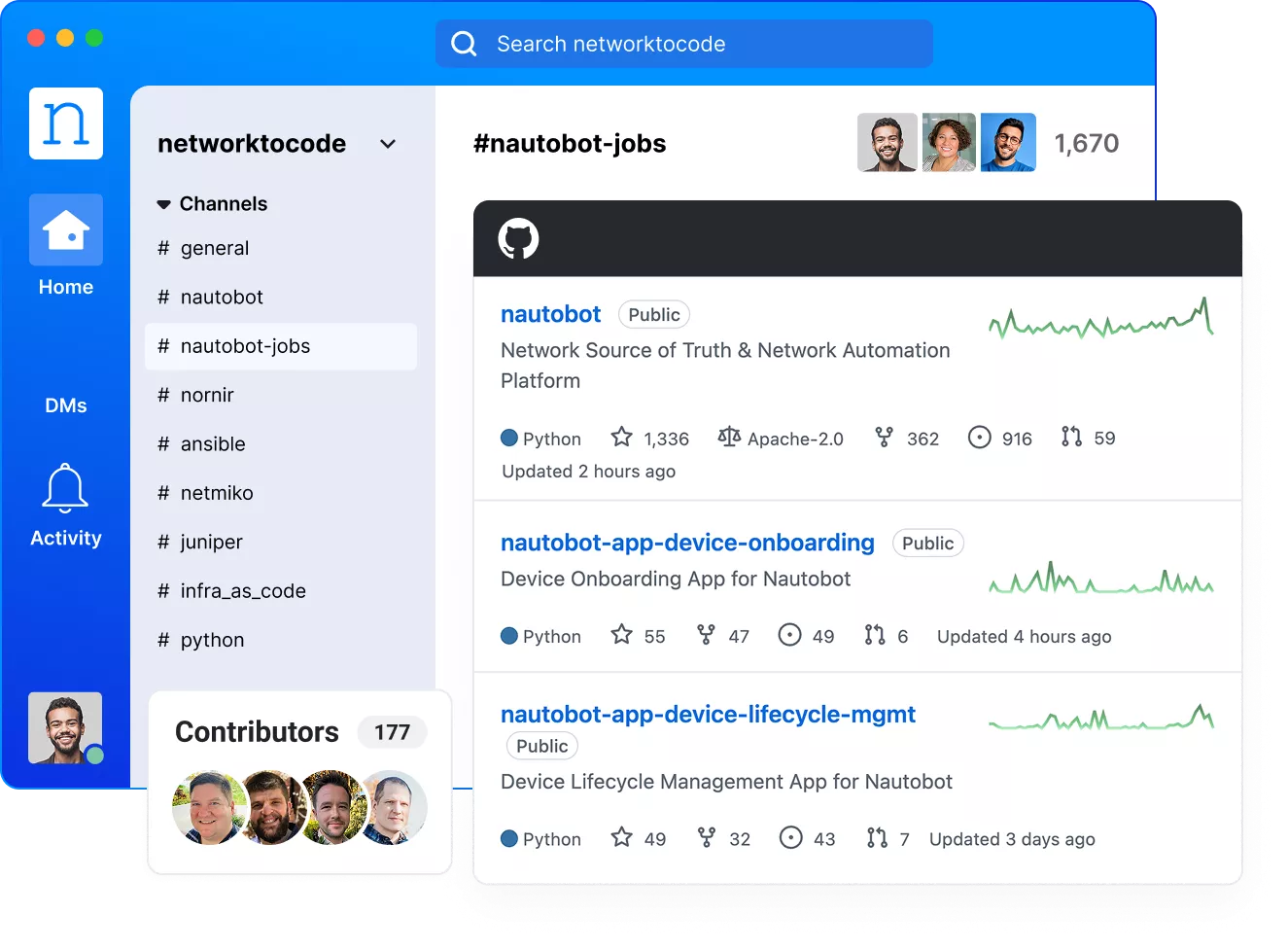This screenshot has width=1288, height=950.
Task: Open the networktocode workspace dropdown chevron
Action: point(388,144)
